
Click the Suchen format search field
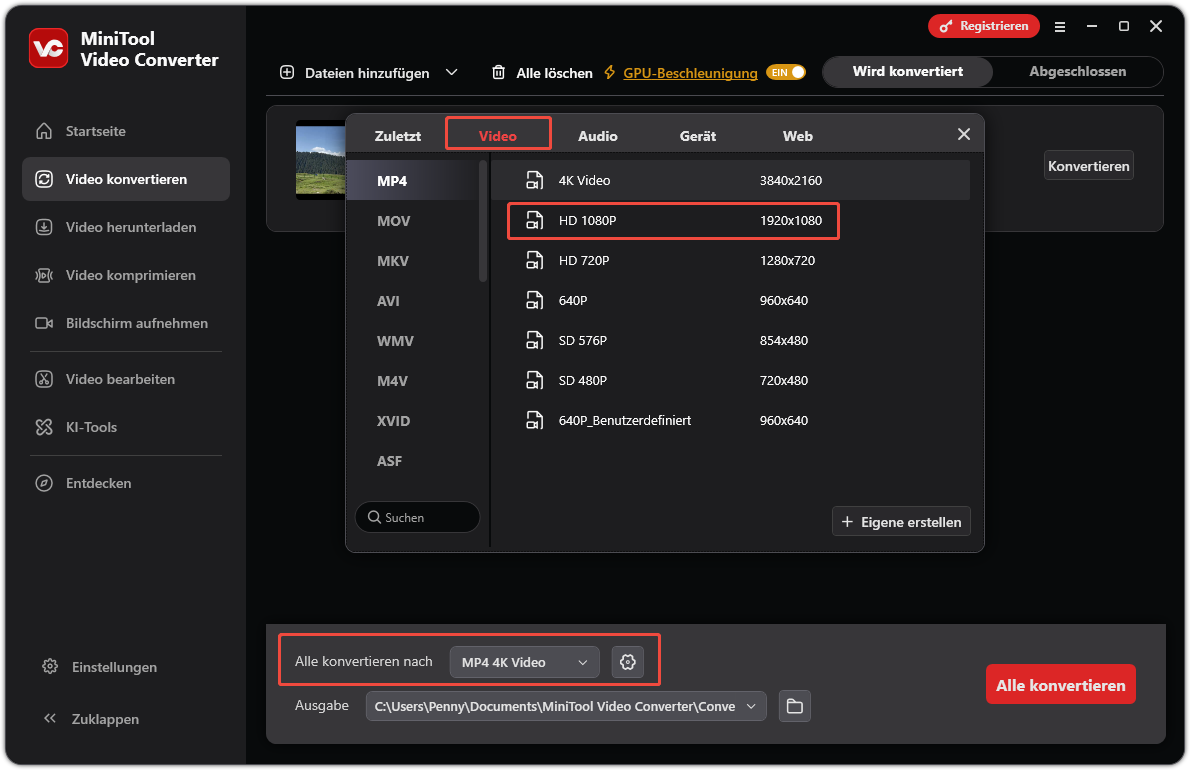[x=417, y=517]
